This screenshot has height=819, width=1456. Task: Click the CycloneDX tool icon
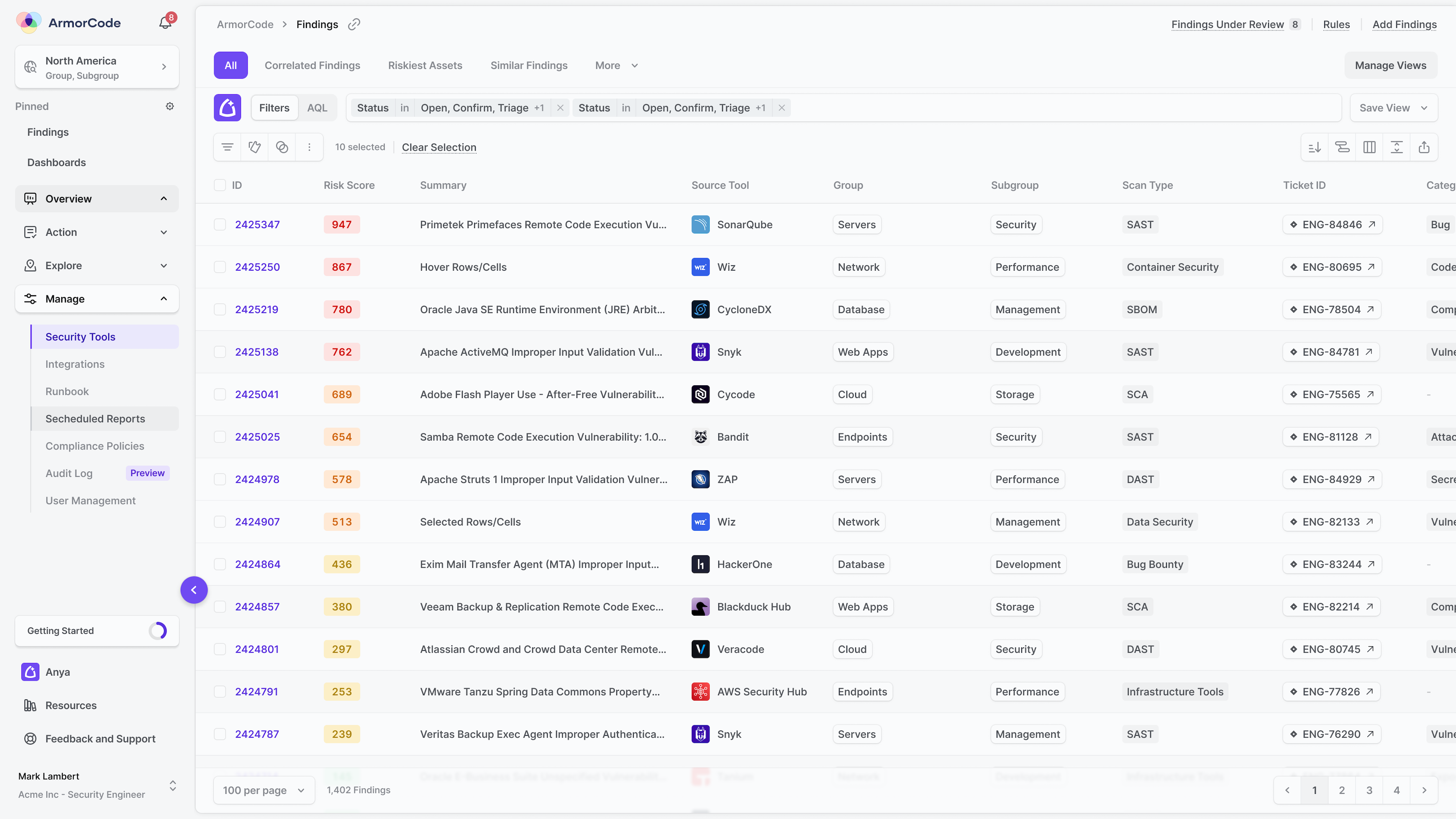click(700, 309)
